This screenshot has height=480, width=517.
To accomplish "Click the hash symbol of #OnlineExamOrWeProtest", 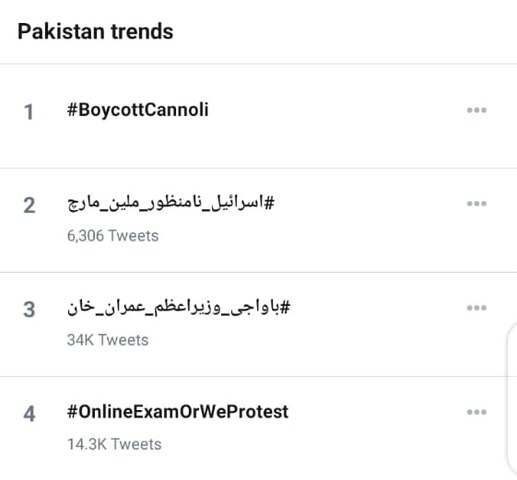I will pyautogui.click(x=72, y=412).
